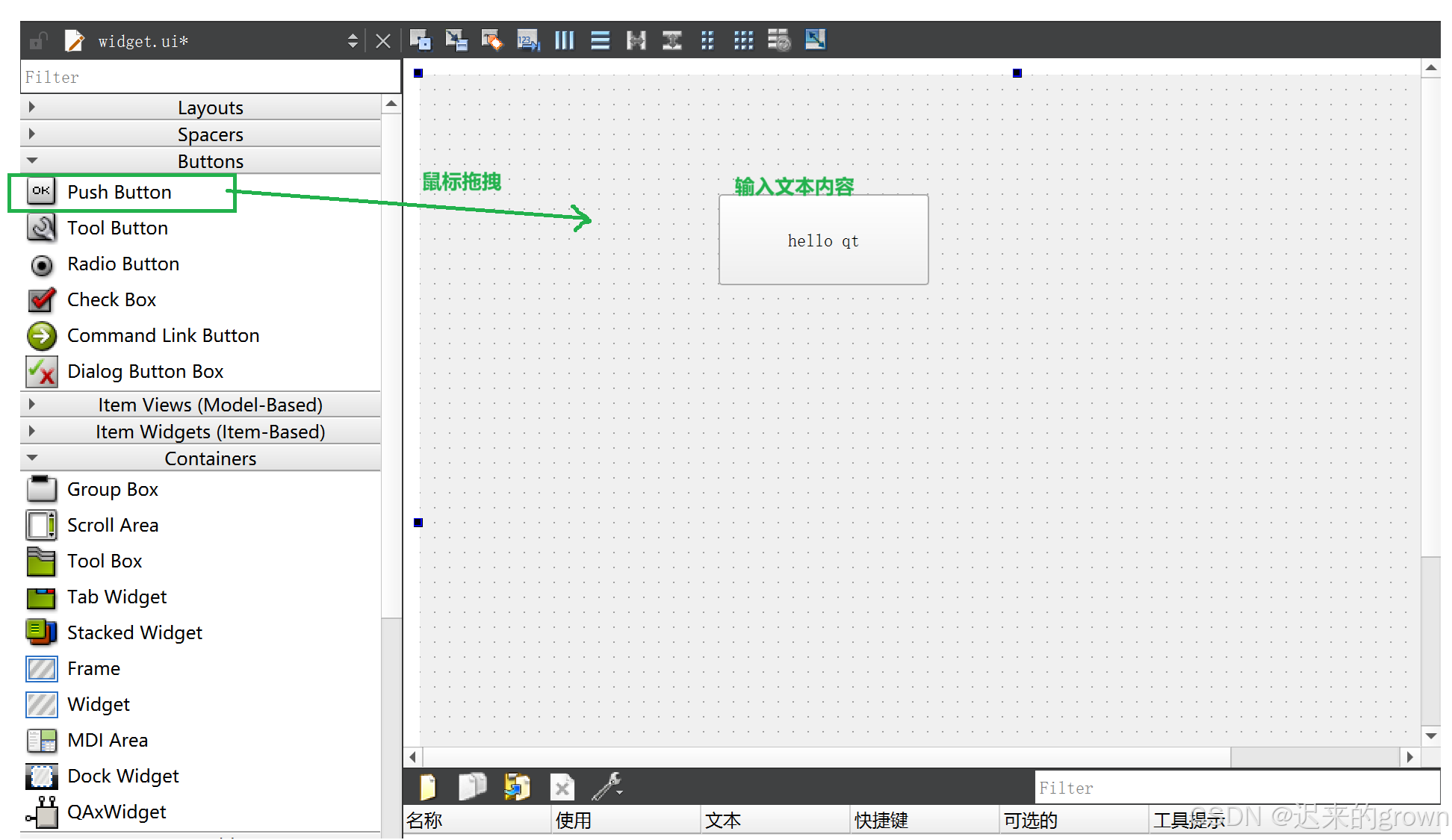The width and height of the screenshot is (1452, 840).
Task: Select Radio Button in widget box
Action: coord(123,264)
